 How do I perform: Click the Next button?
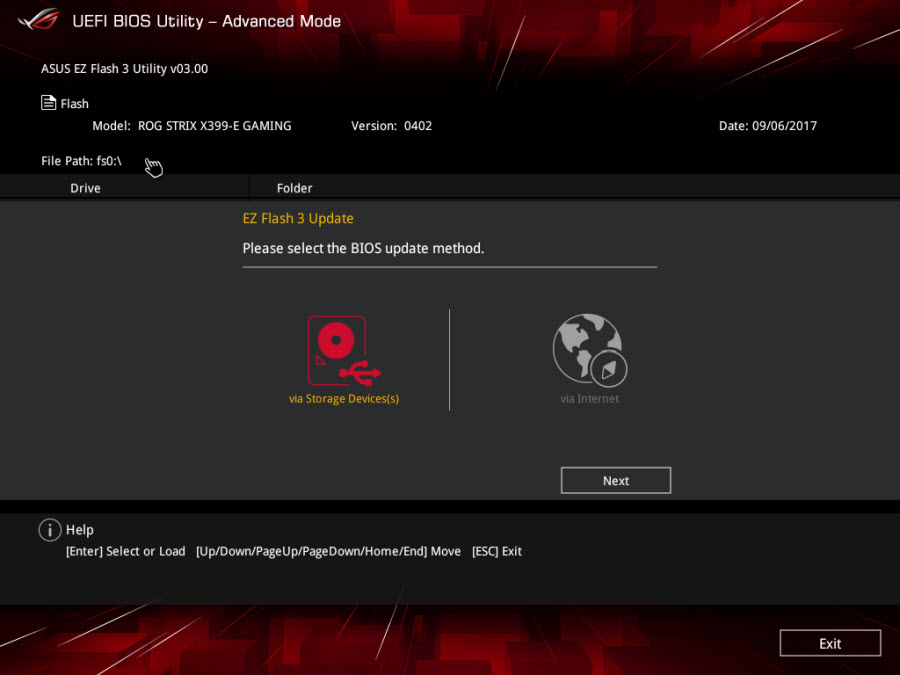(x=615, y=480)
